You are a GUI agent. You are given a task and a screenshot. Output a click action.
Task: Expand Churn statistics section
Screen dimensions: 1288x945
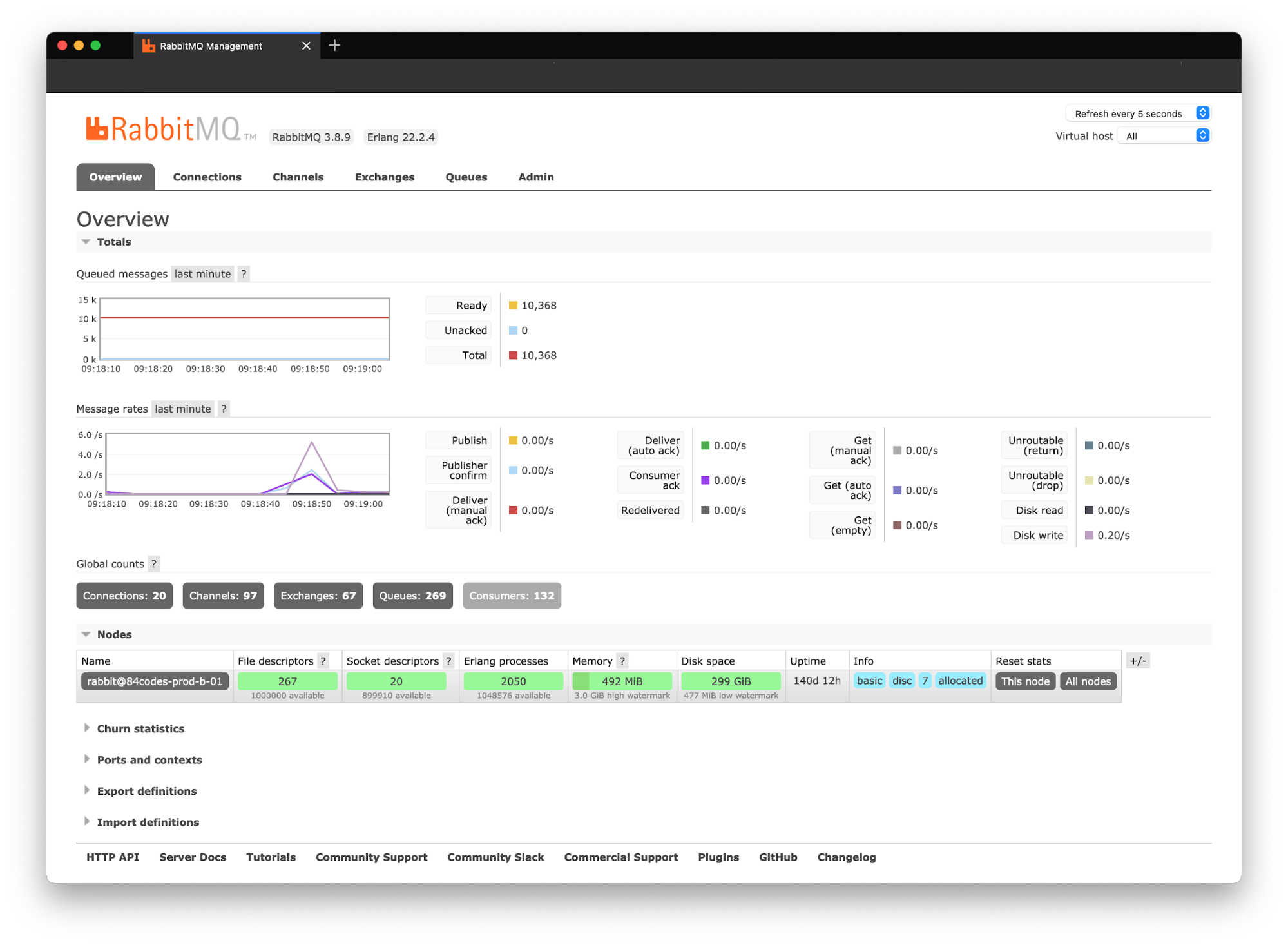point(140,728)
